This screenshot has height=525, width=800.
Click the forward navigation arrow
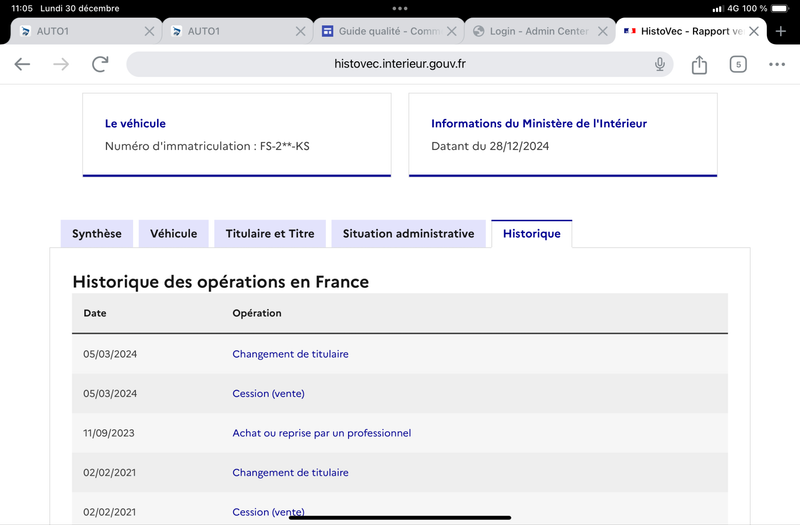pos(61,64)
